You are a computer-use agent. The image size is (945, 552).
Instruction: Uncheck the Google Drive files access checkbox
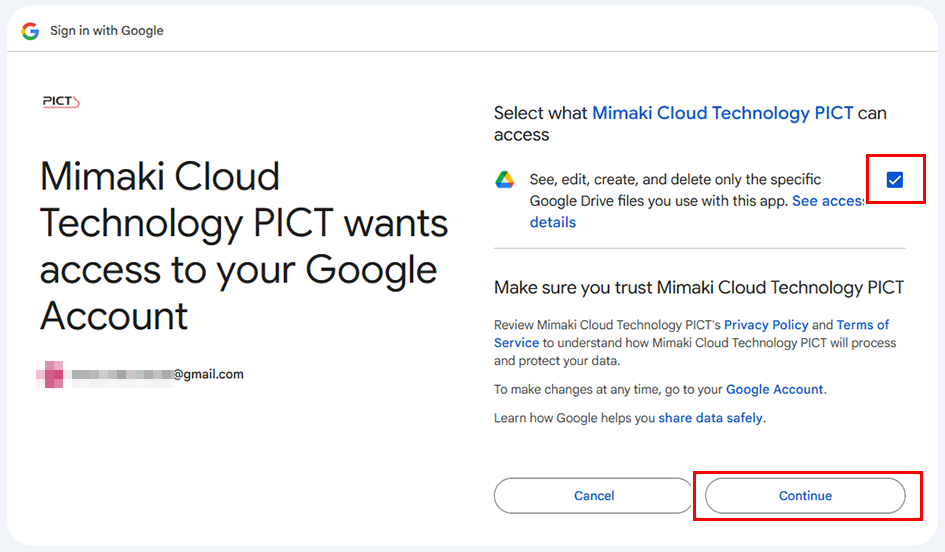pyautogui.click(x=895, y=180)
